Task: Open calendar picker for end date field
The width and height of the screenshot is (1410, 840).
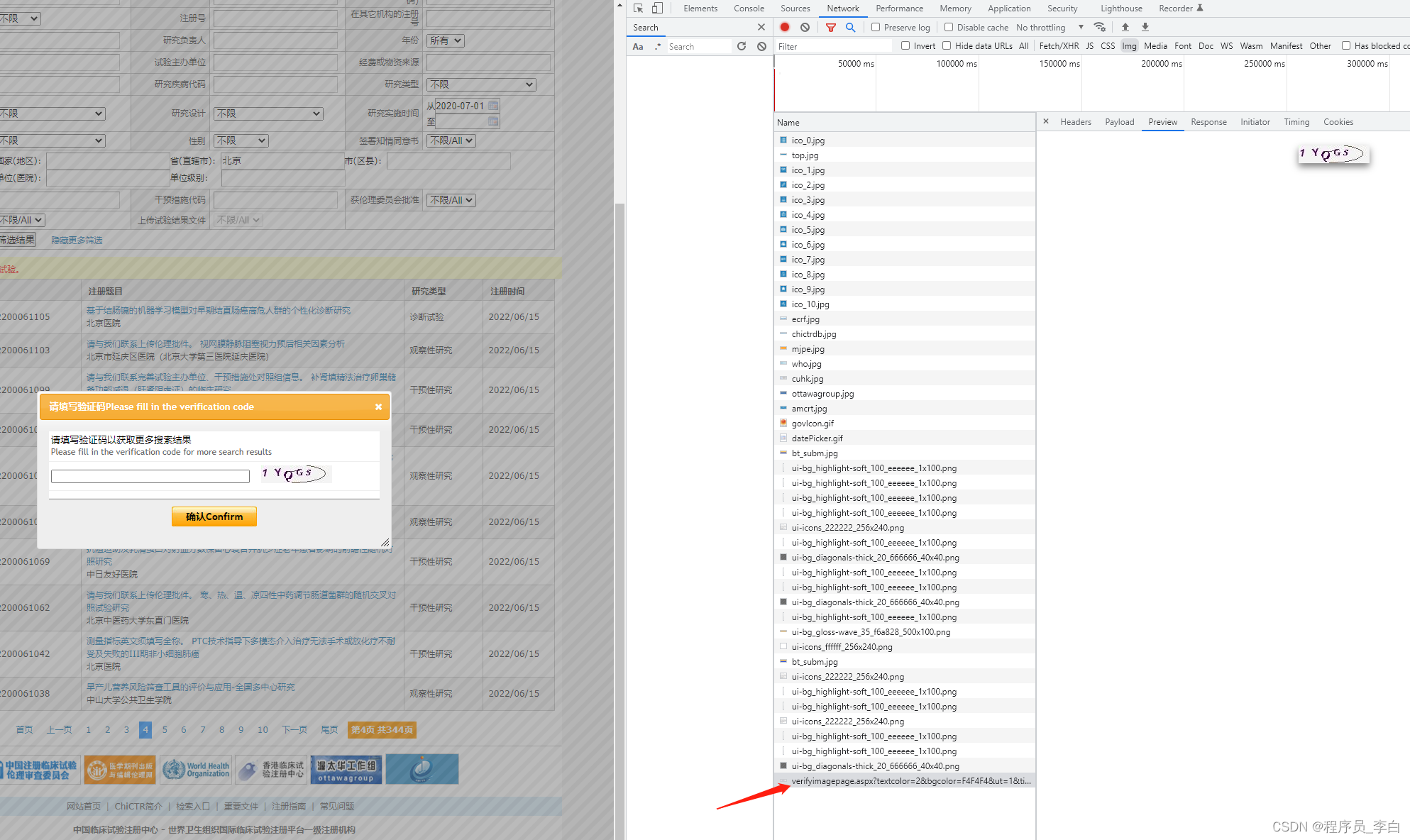Action: pos(493,121)
